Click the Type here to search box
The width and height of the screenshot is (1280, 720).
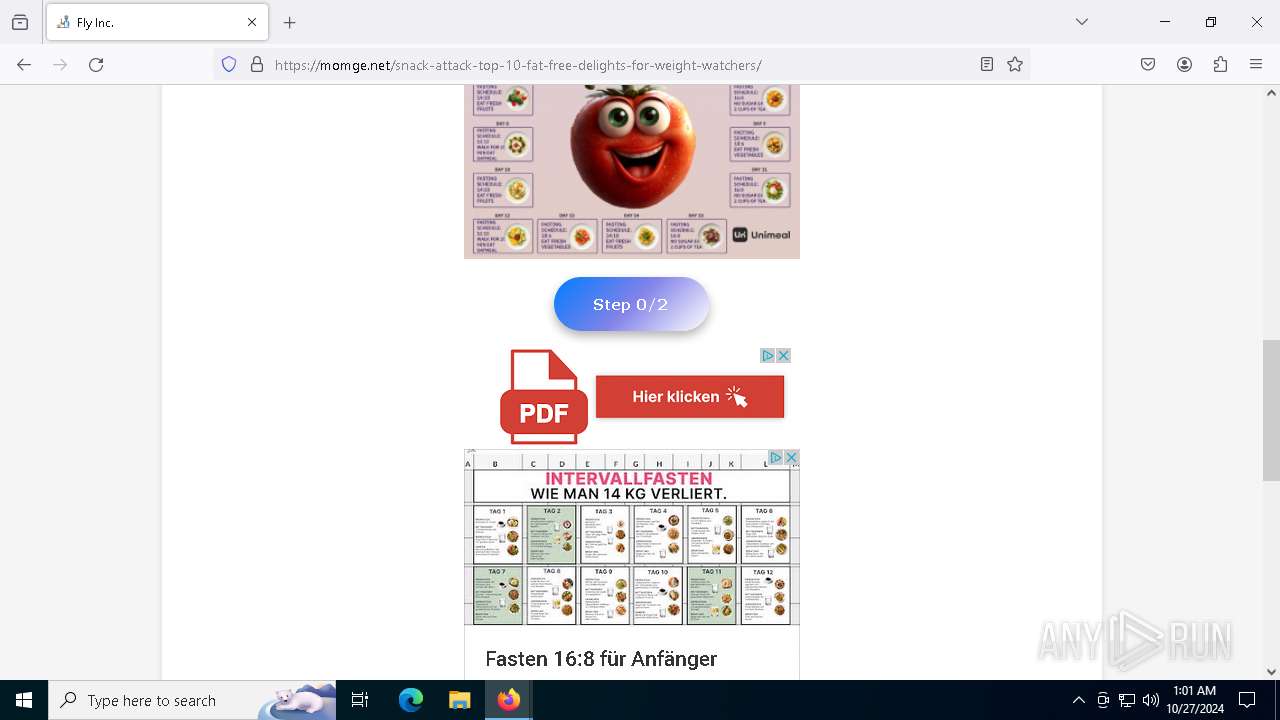pyautogui.click(x=192, y=700)
